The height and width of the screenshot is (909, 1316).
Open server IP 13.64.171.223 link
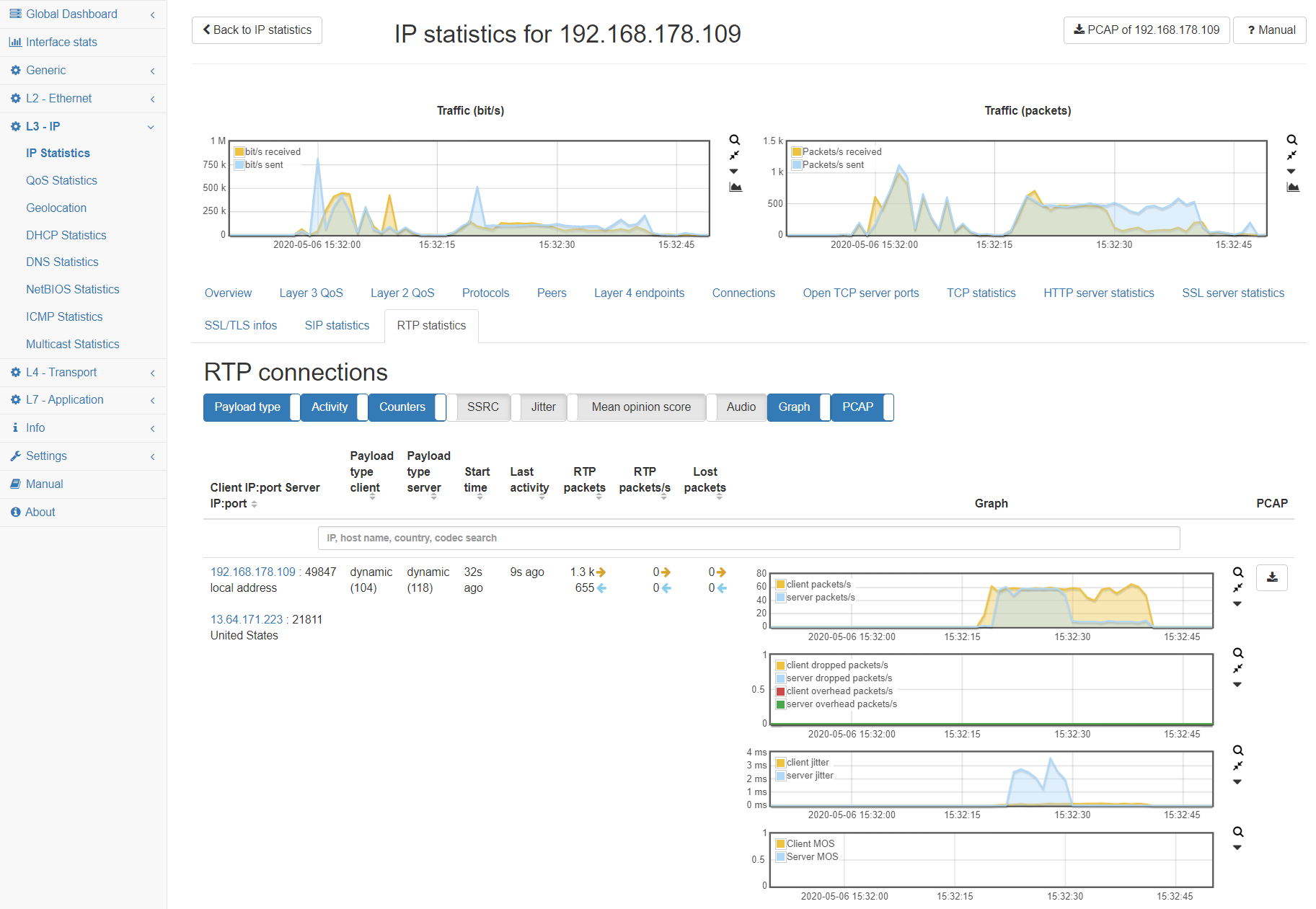(x=247, y=619)
